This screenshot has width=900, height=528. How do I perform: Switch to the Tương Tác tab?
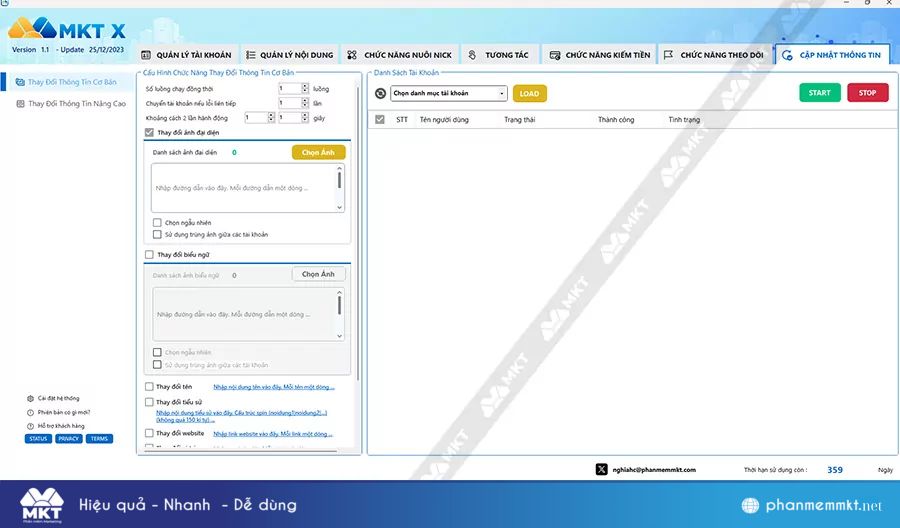click(x=499, y=55)
